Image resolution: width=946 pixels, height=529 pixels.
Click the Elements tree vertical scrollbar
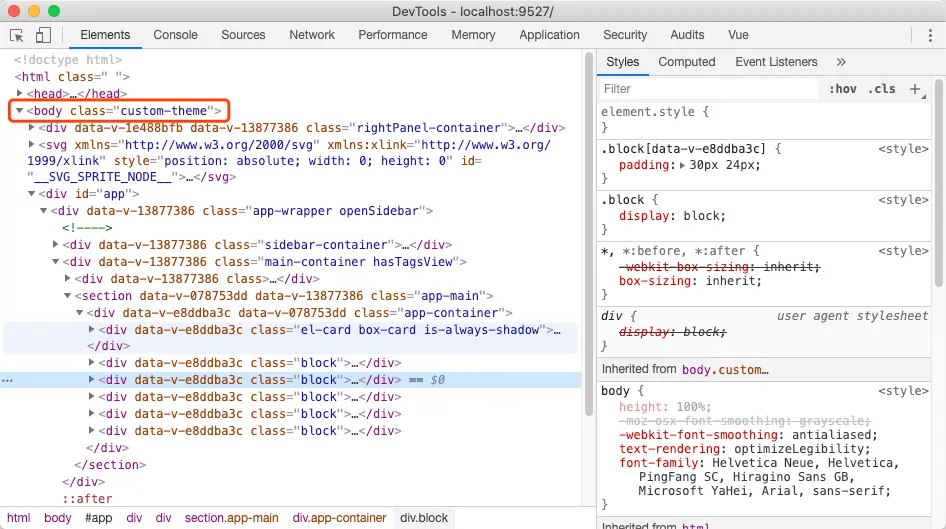coord(589,234)
